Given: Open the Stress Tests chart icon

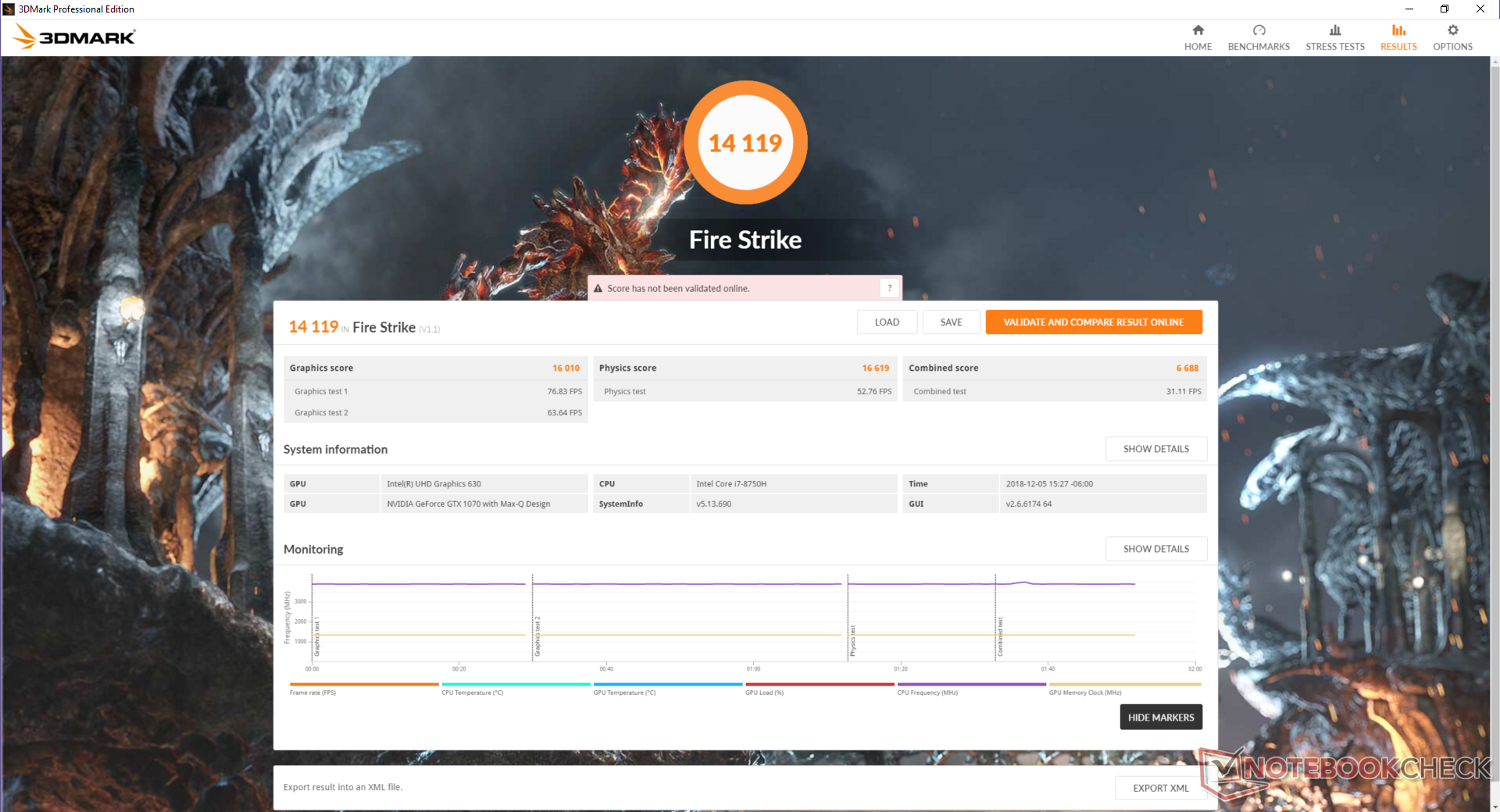Looking at the screenshot, I should 1335,30.
